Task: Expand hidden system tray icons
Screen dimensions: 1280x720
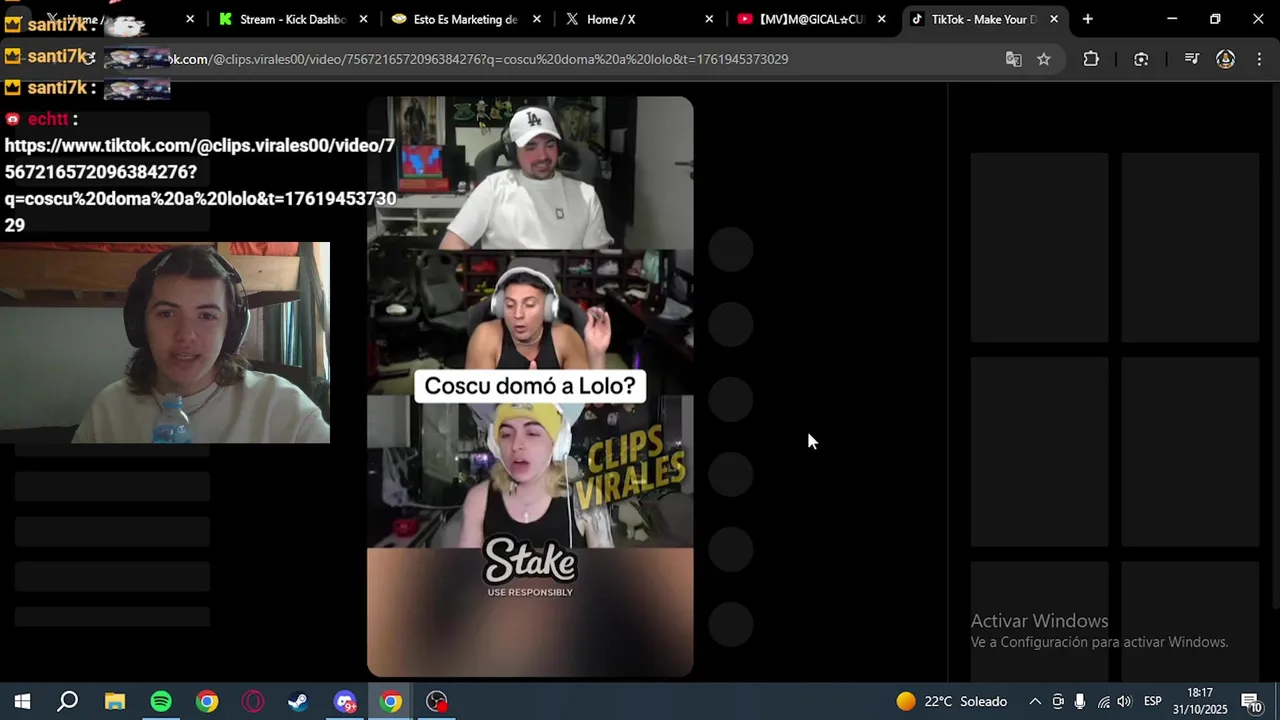Action: click(x=1035, y=701)
